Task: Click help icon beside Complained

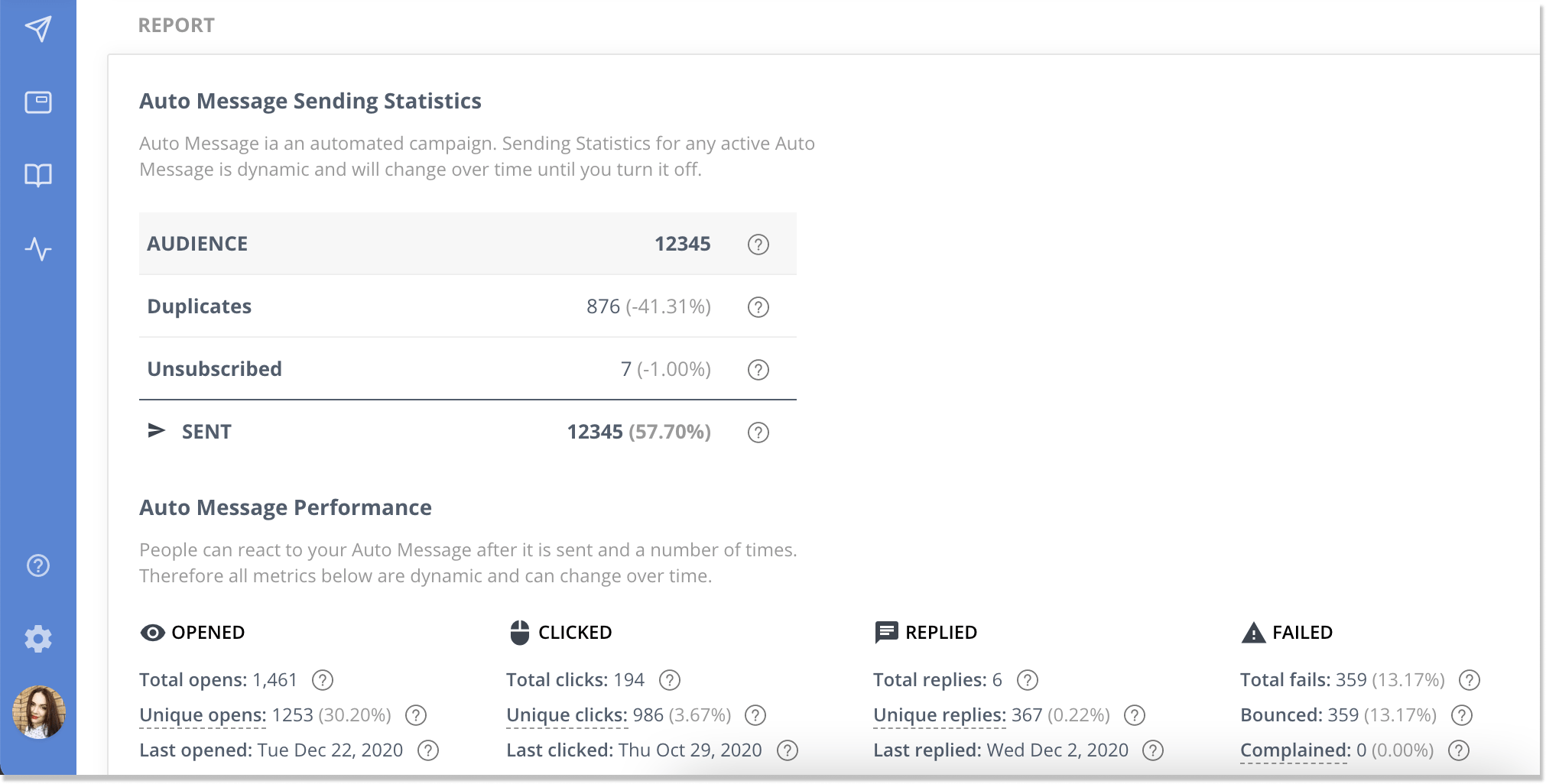Action: tap(1459, 750)
